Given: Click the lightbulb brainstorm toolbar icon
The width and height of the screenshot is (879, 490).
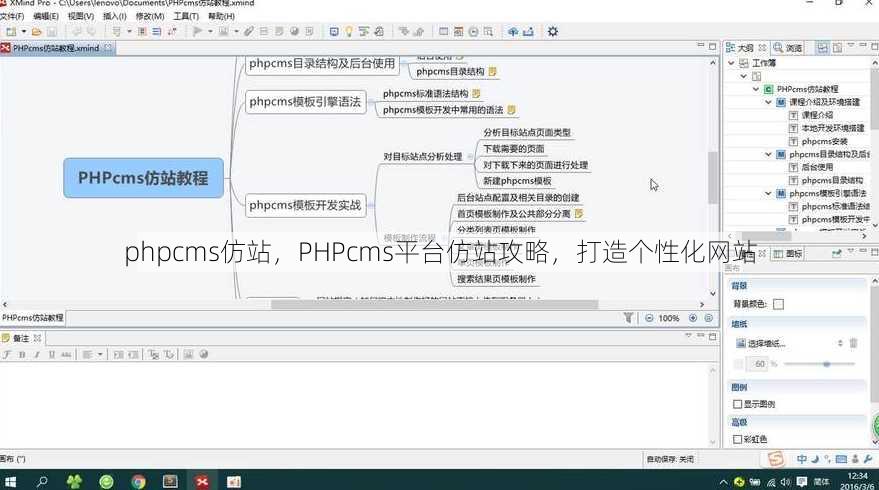Looking at the screenshot, I should [x=349, y=31].
